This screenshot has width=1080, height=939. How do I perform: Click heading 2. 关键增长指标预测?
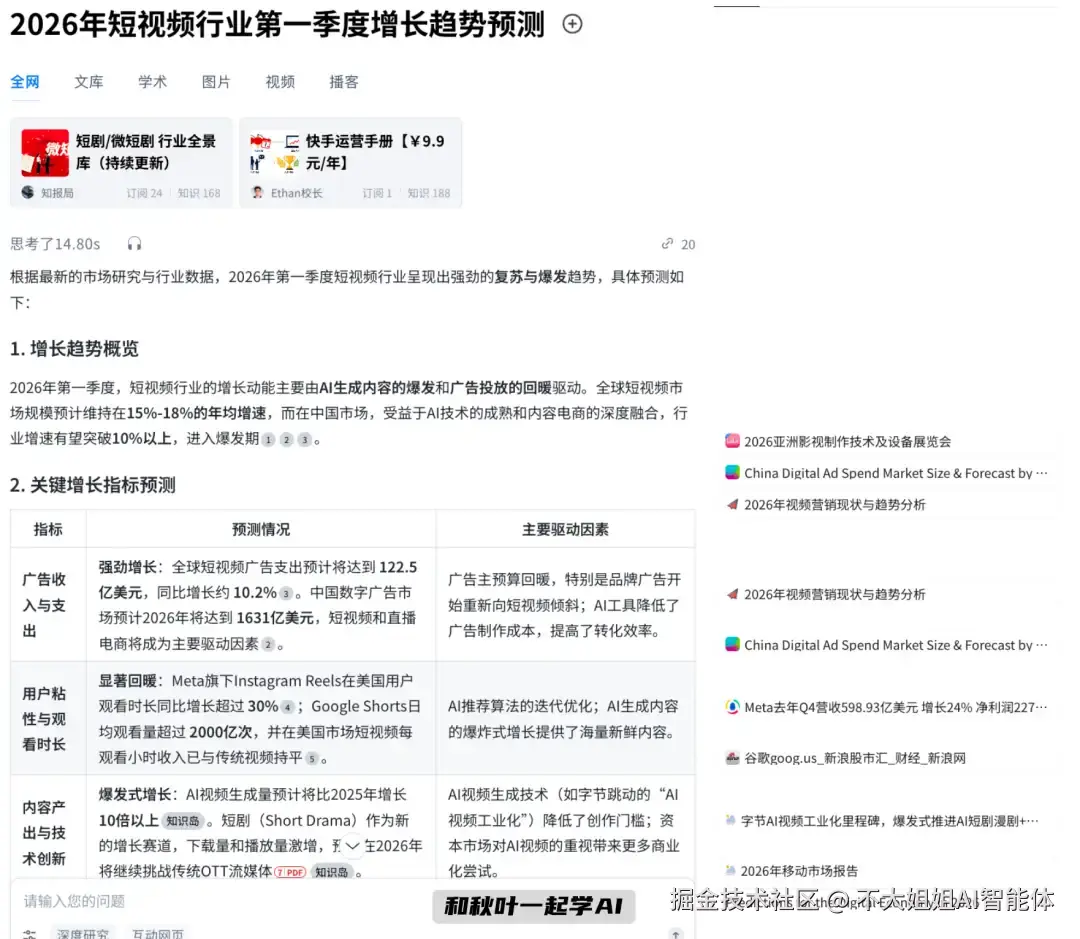coord(92,485)
